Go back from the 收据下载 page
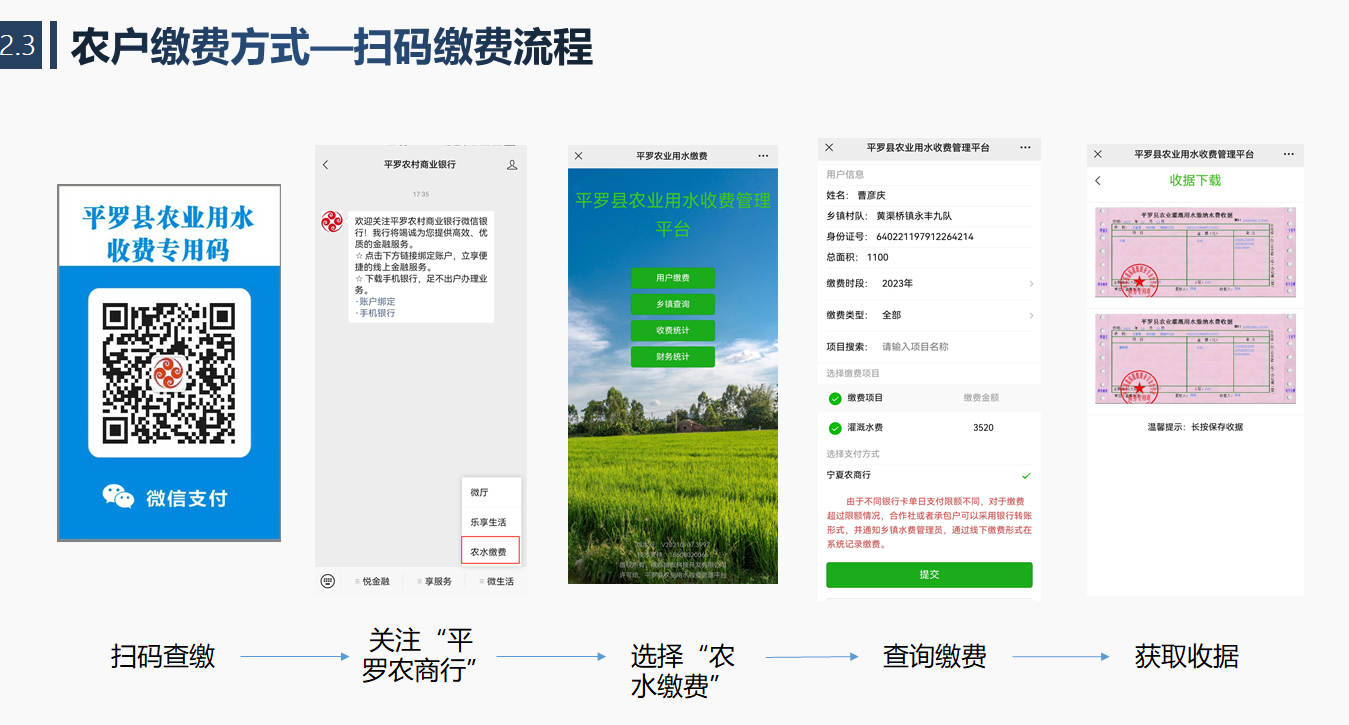Viewport: 1349px width, 725px height. point(1098,181)
